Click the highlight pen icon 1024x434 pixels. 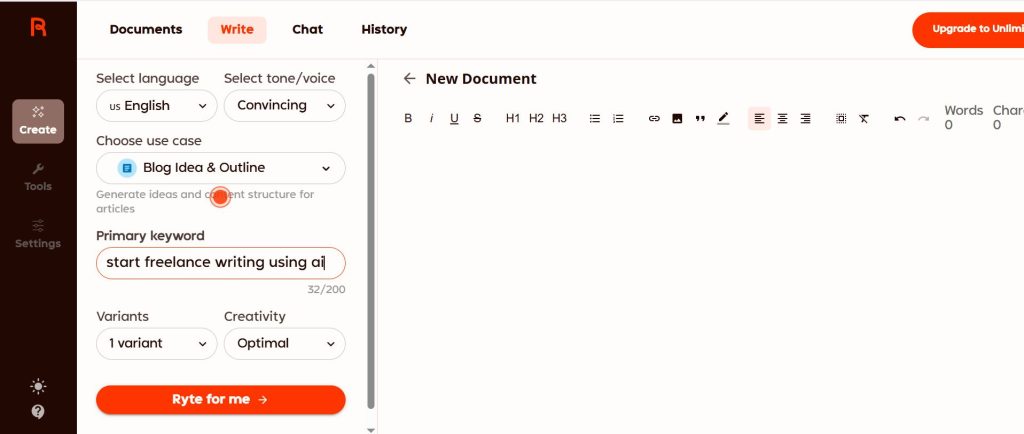coord(723,118)
